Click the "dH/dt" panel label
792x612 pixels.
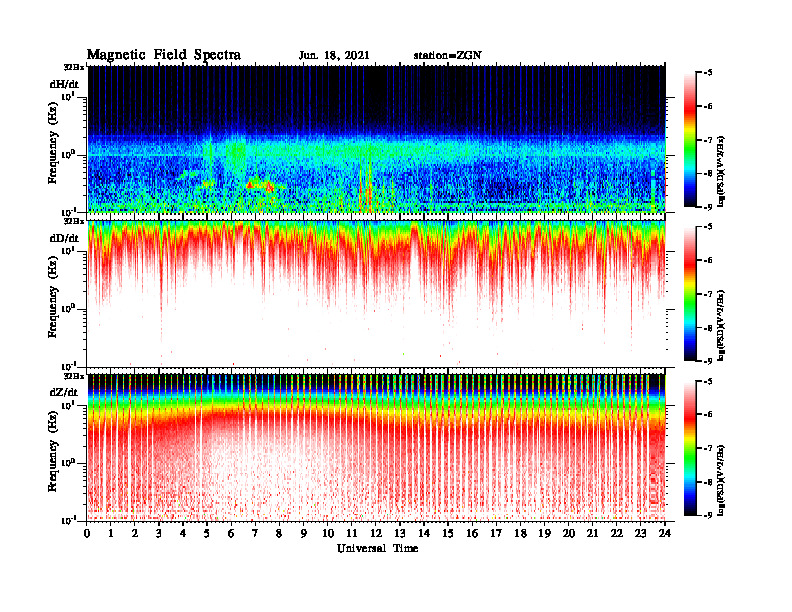[x=64, y=84]
